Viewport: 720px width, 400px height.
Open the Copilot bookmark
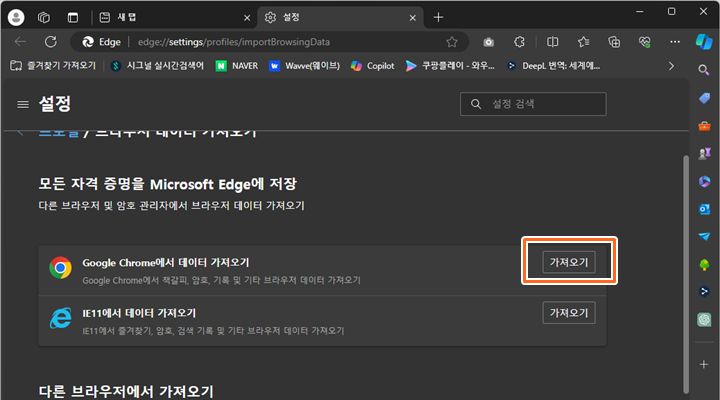click(x=372, y=66)
